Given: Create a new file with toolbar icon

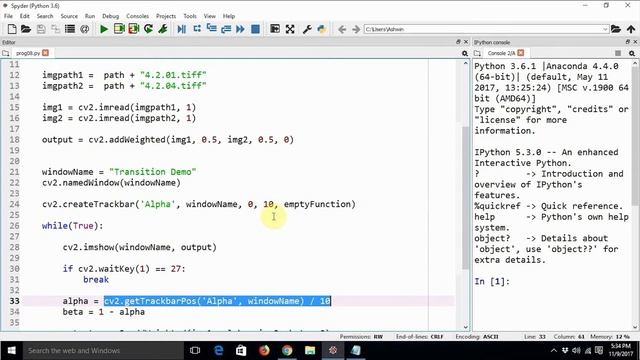Looking at the screenshot, I should point(12,29).
